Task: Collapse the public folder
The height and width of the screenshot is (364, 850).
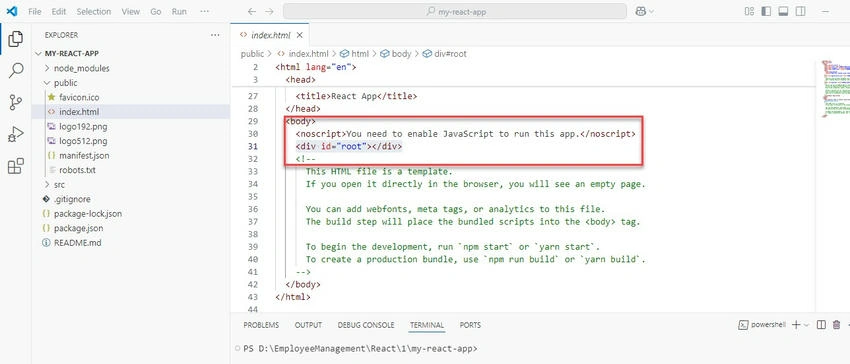Action: (47, 83)
